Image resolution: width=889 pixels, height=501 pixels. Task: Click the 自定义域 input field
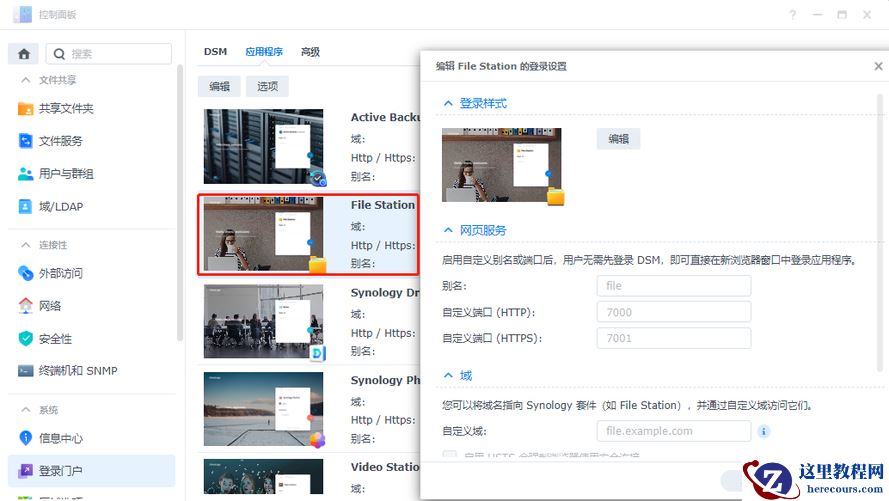point(674,431)
